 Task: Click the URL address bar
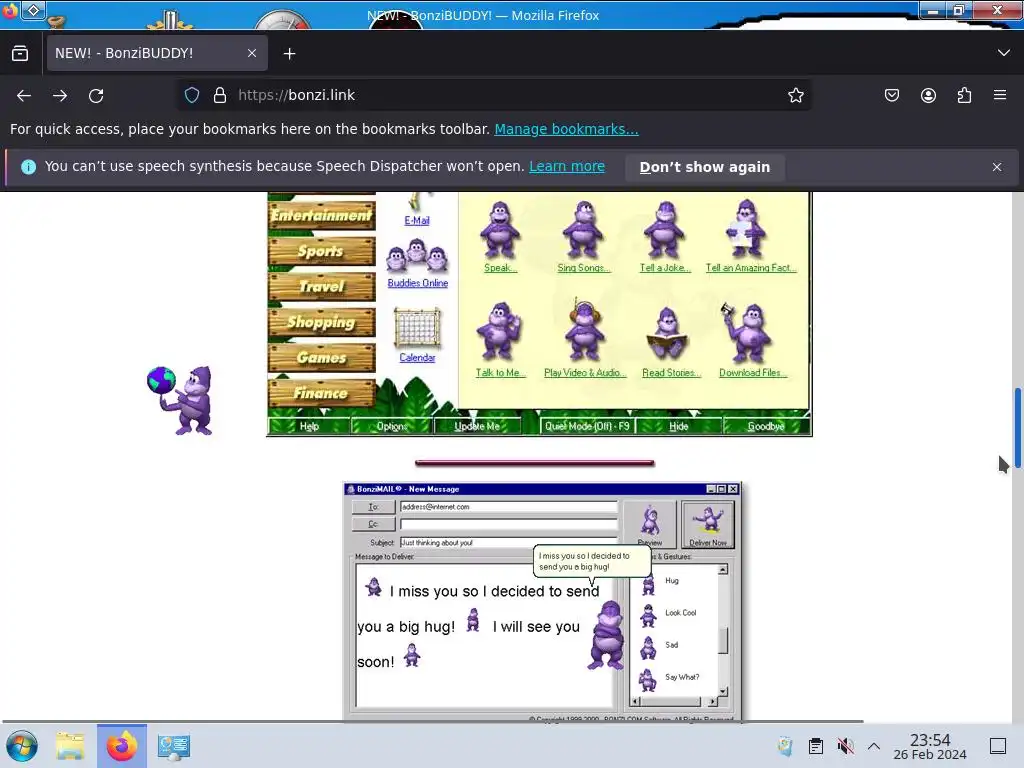pyautogui.click(x=493, y=95)
